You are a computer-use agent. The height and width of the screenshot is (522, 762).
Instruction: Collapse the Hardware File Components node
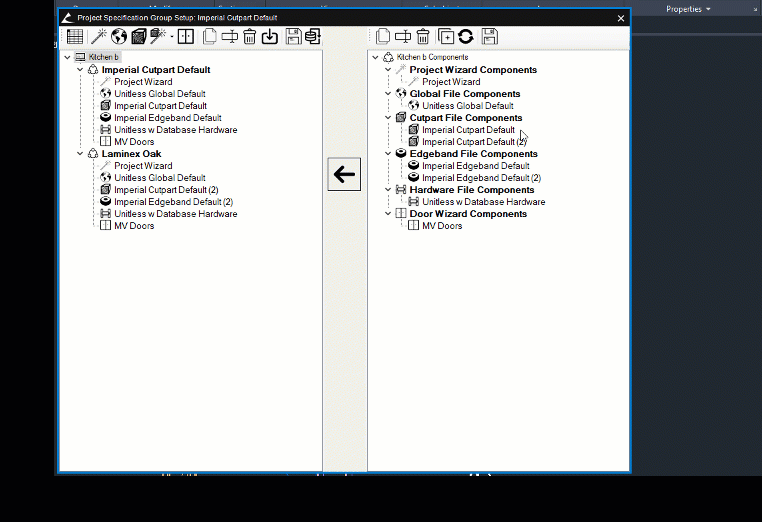tap(388, 190)
